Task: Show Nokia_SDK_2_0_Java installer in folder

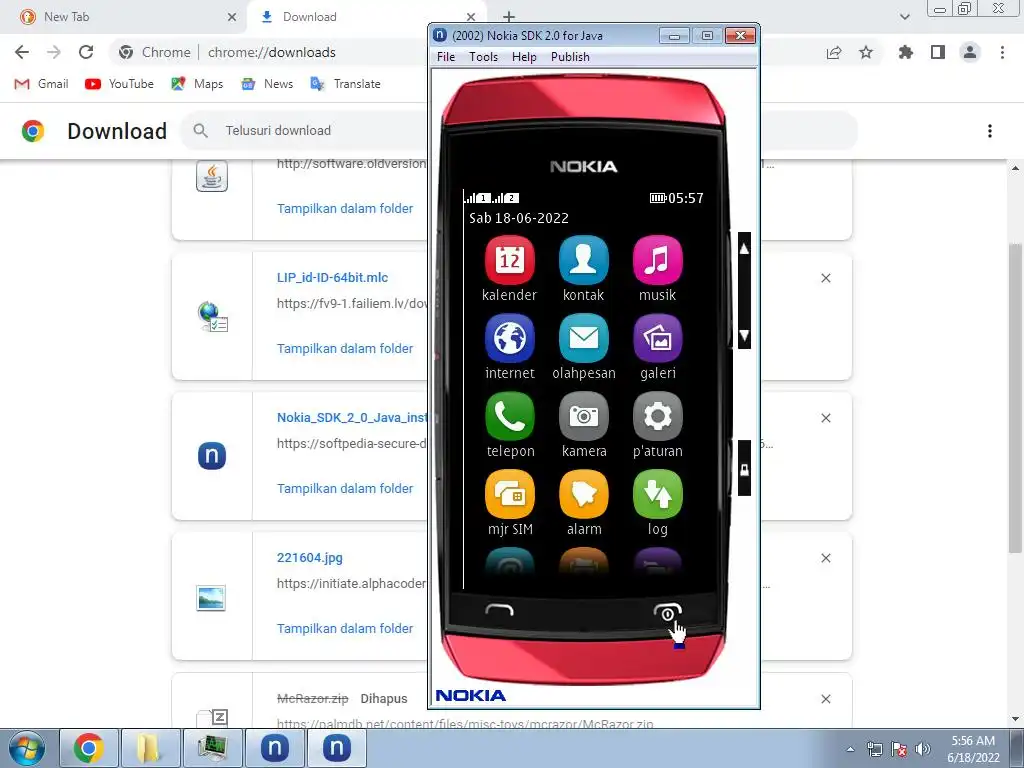Action: pos(345,488)
